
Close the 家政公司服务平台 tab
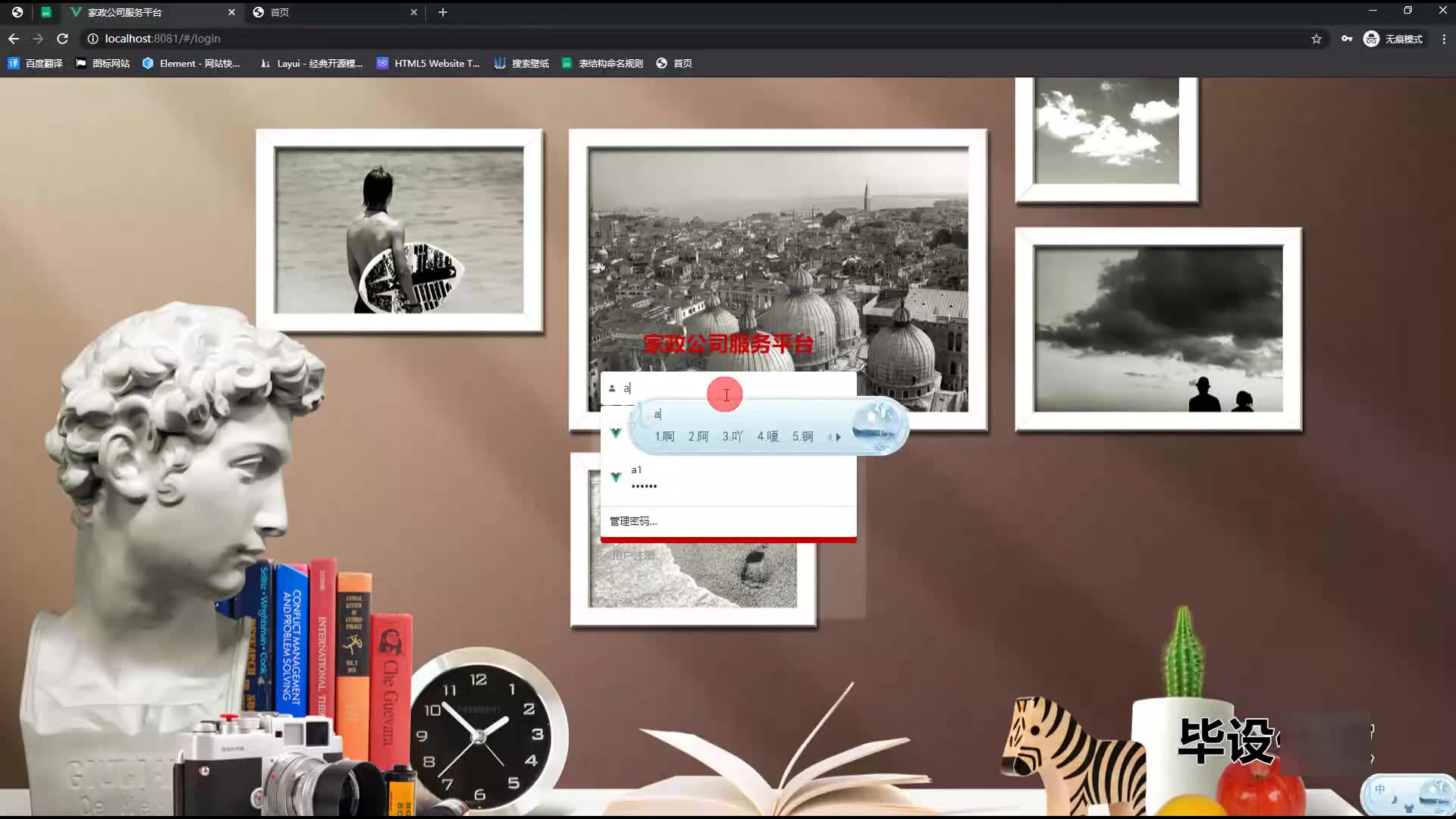231,12
